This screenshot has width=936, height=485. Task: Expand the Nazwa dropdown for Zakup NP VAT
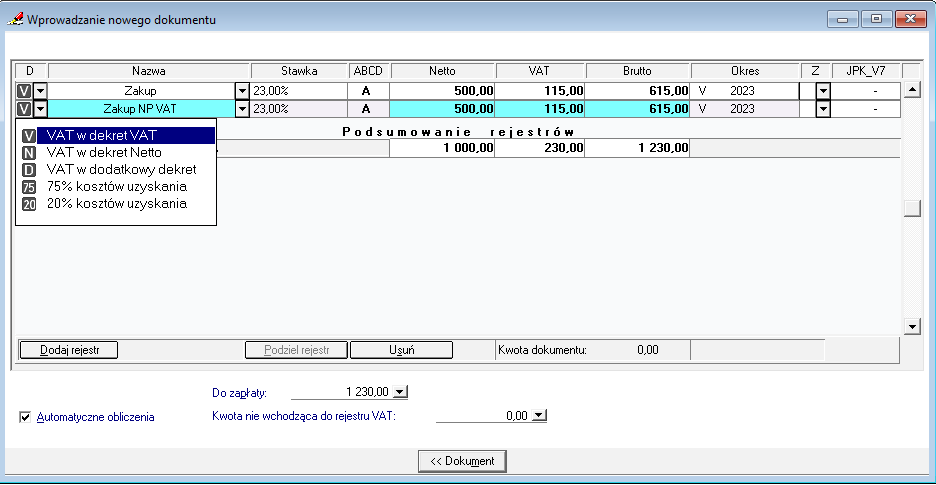click(242, 109)
